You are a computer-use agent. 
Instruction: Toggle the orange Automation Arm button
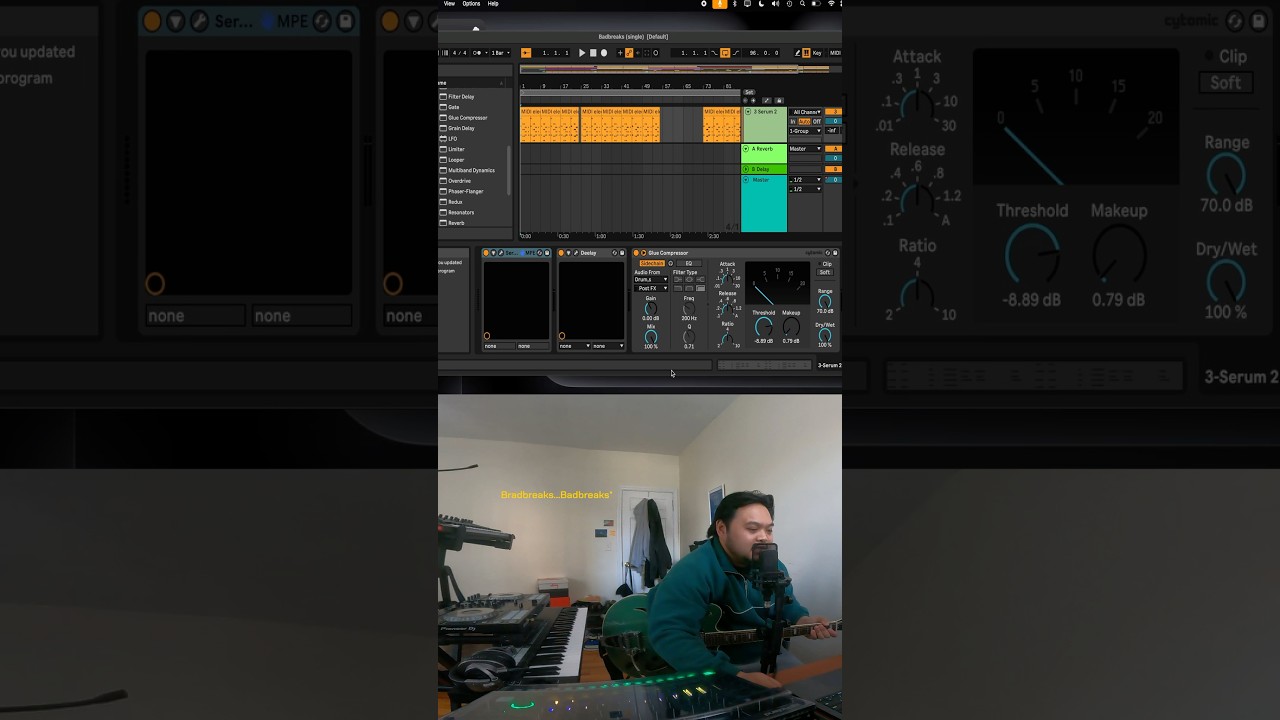pos(629,53)
